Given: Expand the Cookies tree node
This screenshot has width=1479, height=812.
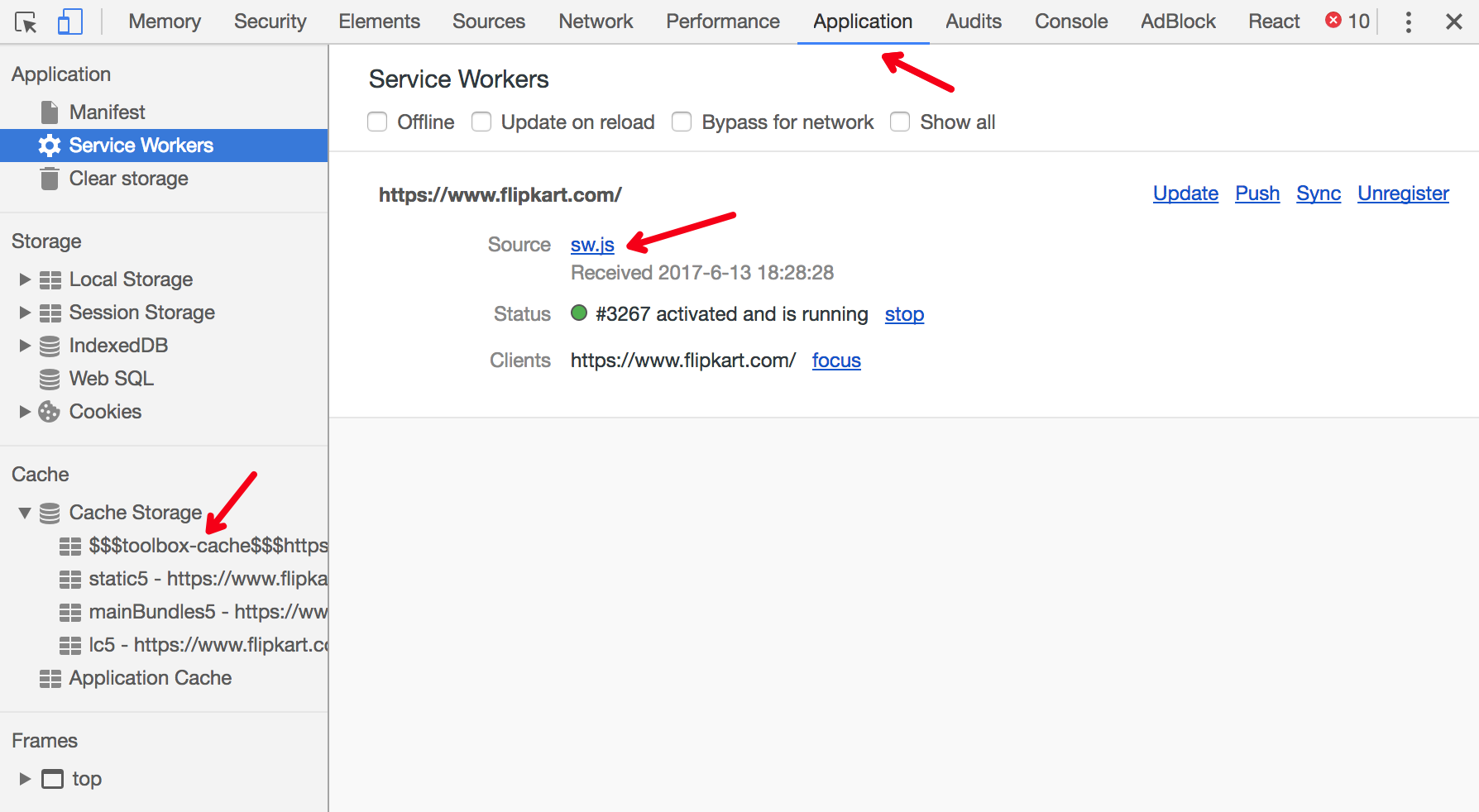Looking at the screenshot, I should [25, 412].
